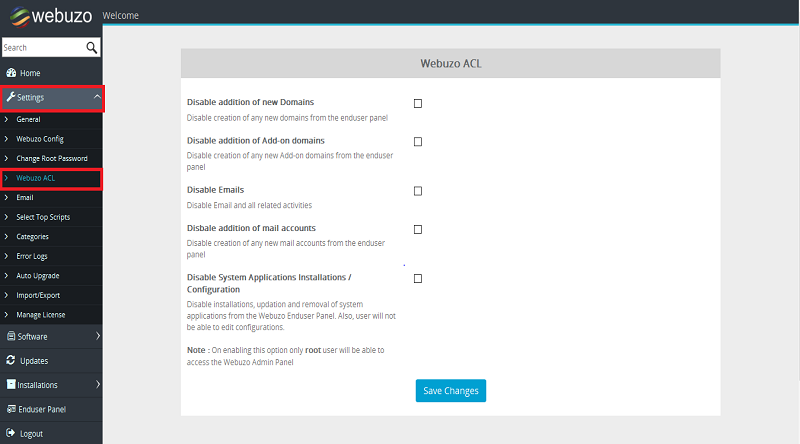Viewport: 800px width, 444px height.
Task: Click the Settings wrench icon
Action: [10, 97]
